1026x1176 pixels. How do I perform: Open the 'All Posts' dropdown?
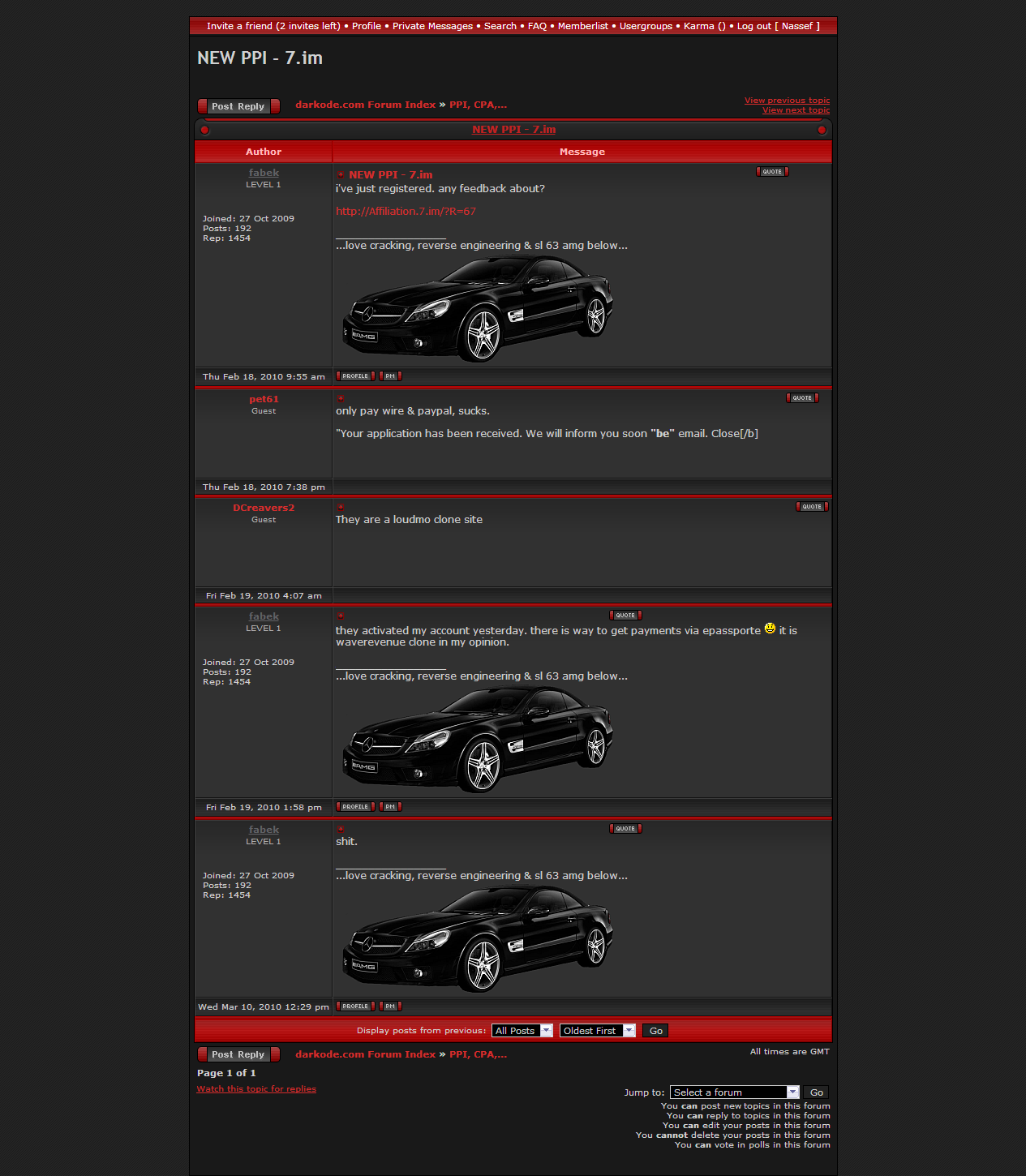point(522,1031)
